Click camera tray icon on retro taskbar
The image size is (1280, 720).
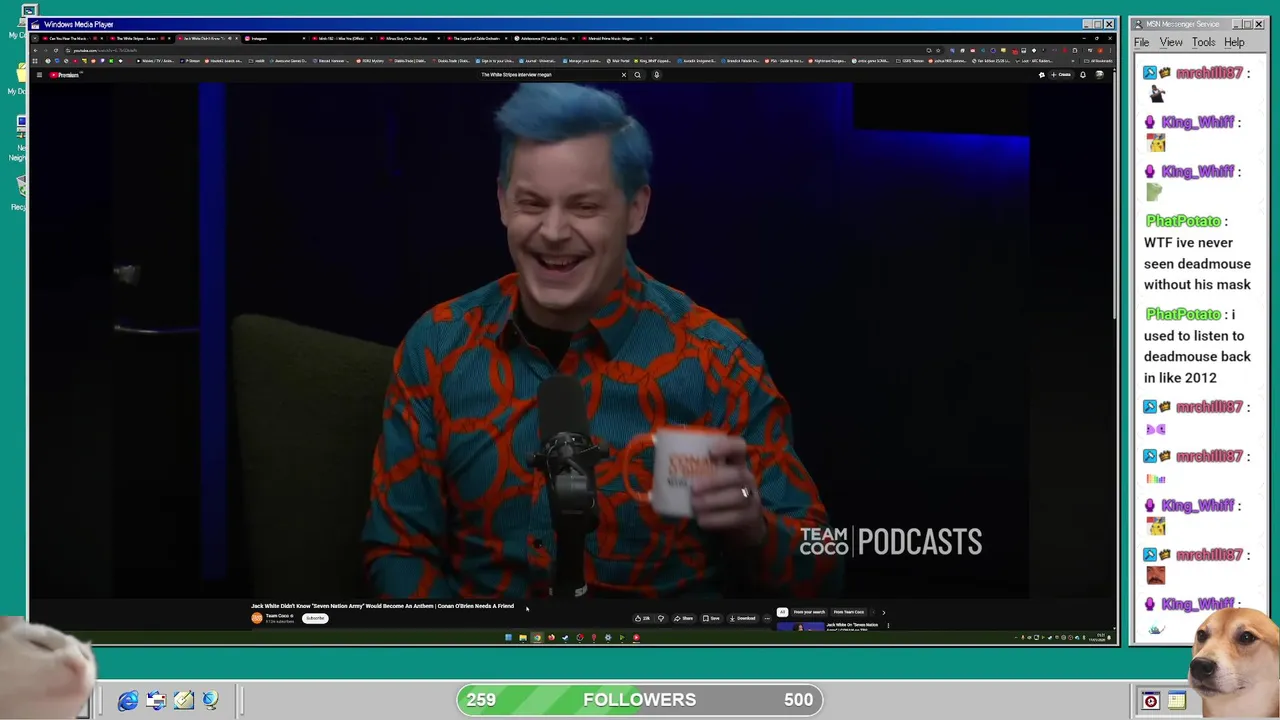[1150, 701]
